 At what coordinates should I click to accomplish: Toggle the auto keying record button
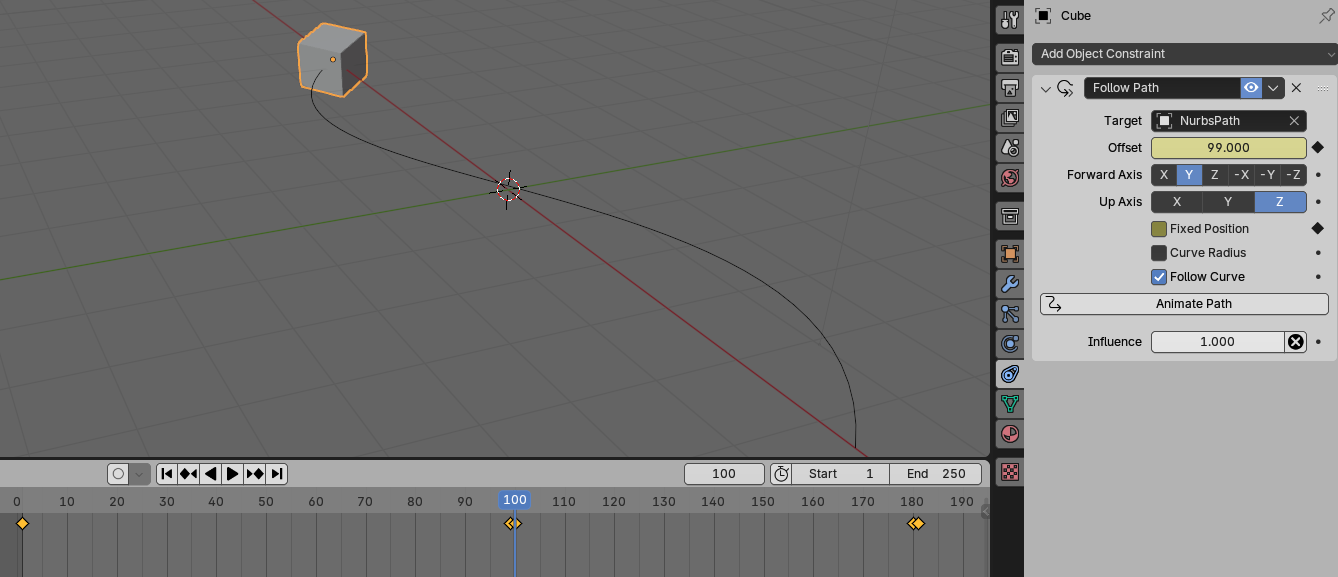point(118,474)
